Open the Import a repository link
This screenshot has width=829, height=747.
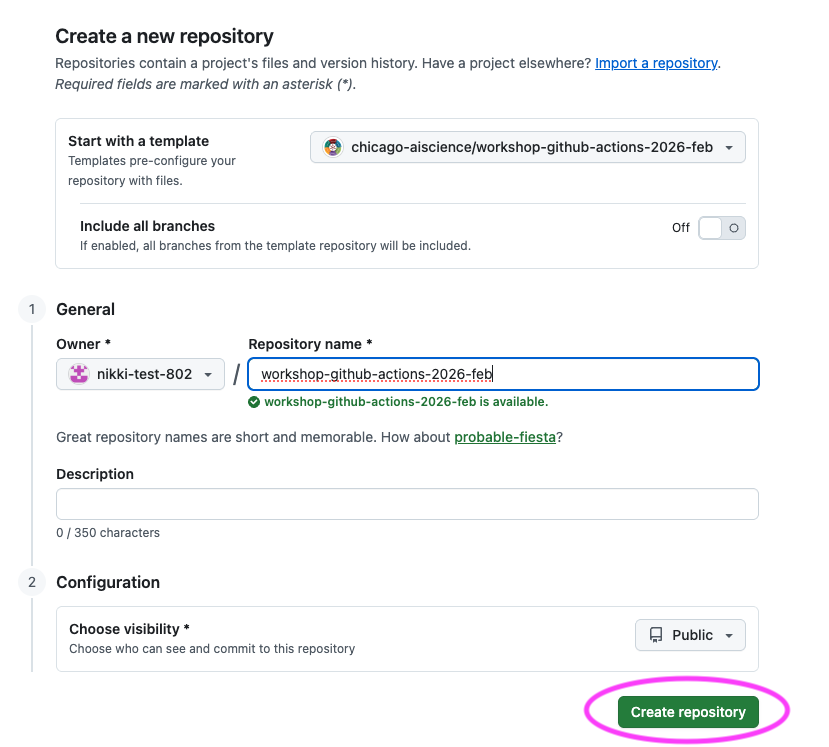655,62
